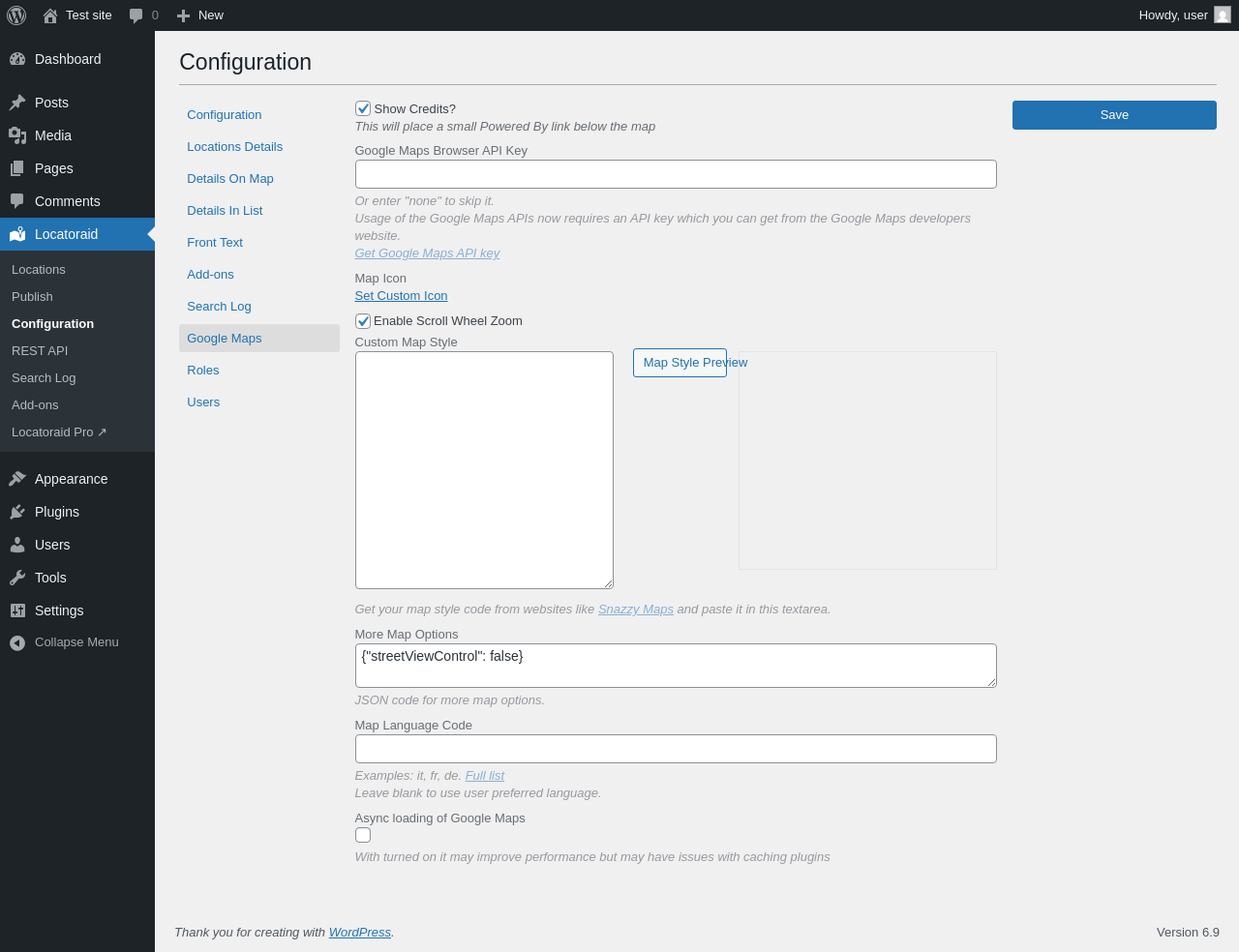The height and width of the screenshot is (952, 1239).
Task: Click the Map Style Preview button
Action: point(680,363)
